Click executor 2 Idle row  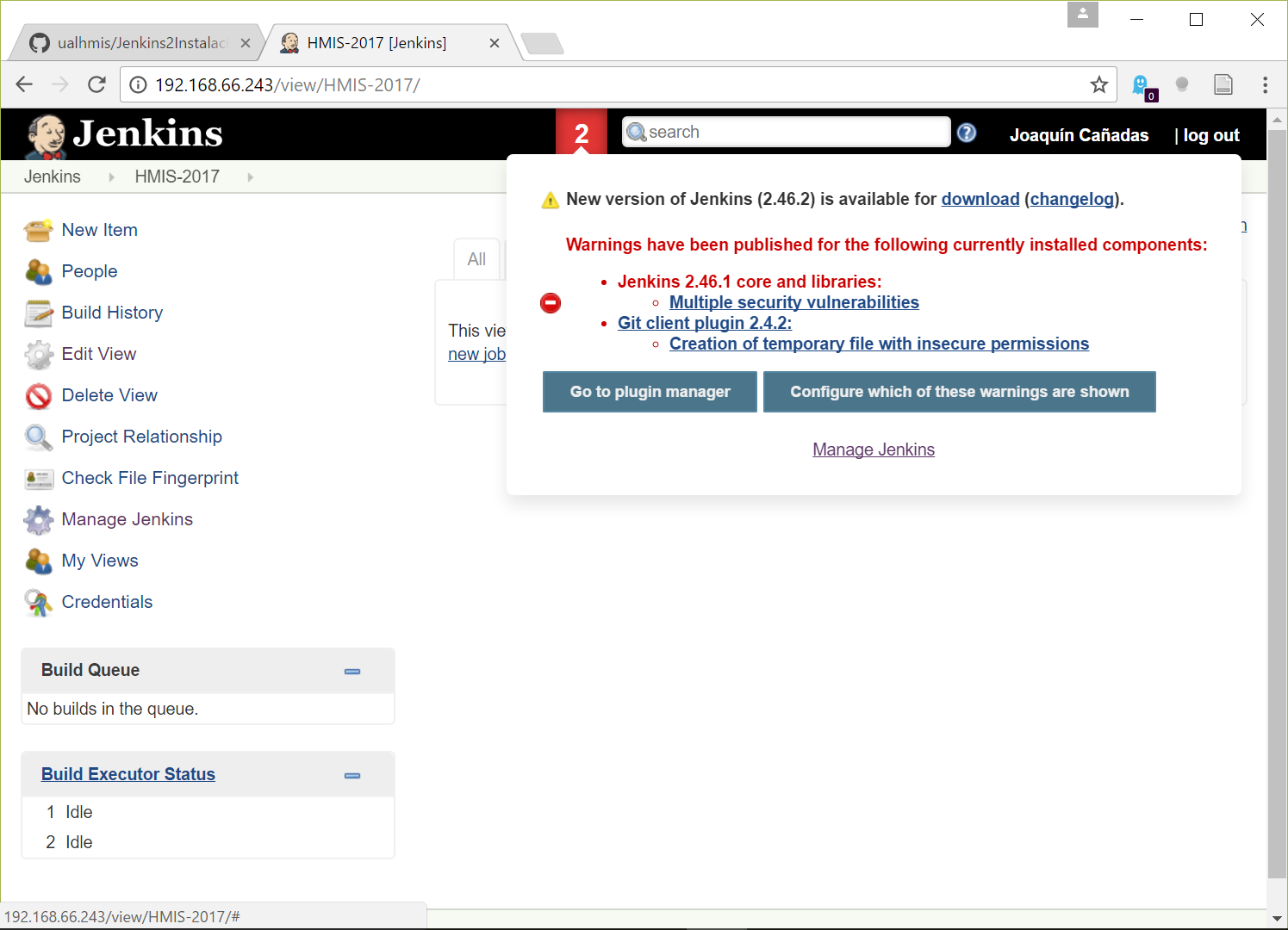click(208, 842)
